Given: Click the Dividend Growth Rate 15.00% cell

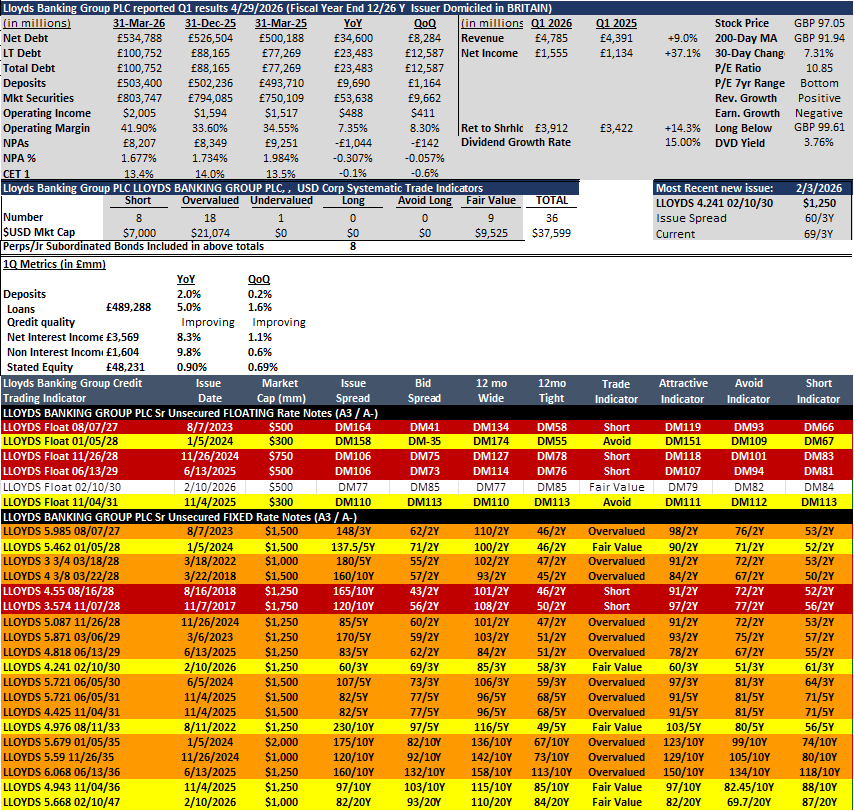Looking at the screenshot, I should pyautogui.click(x=682, y=142).
